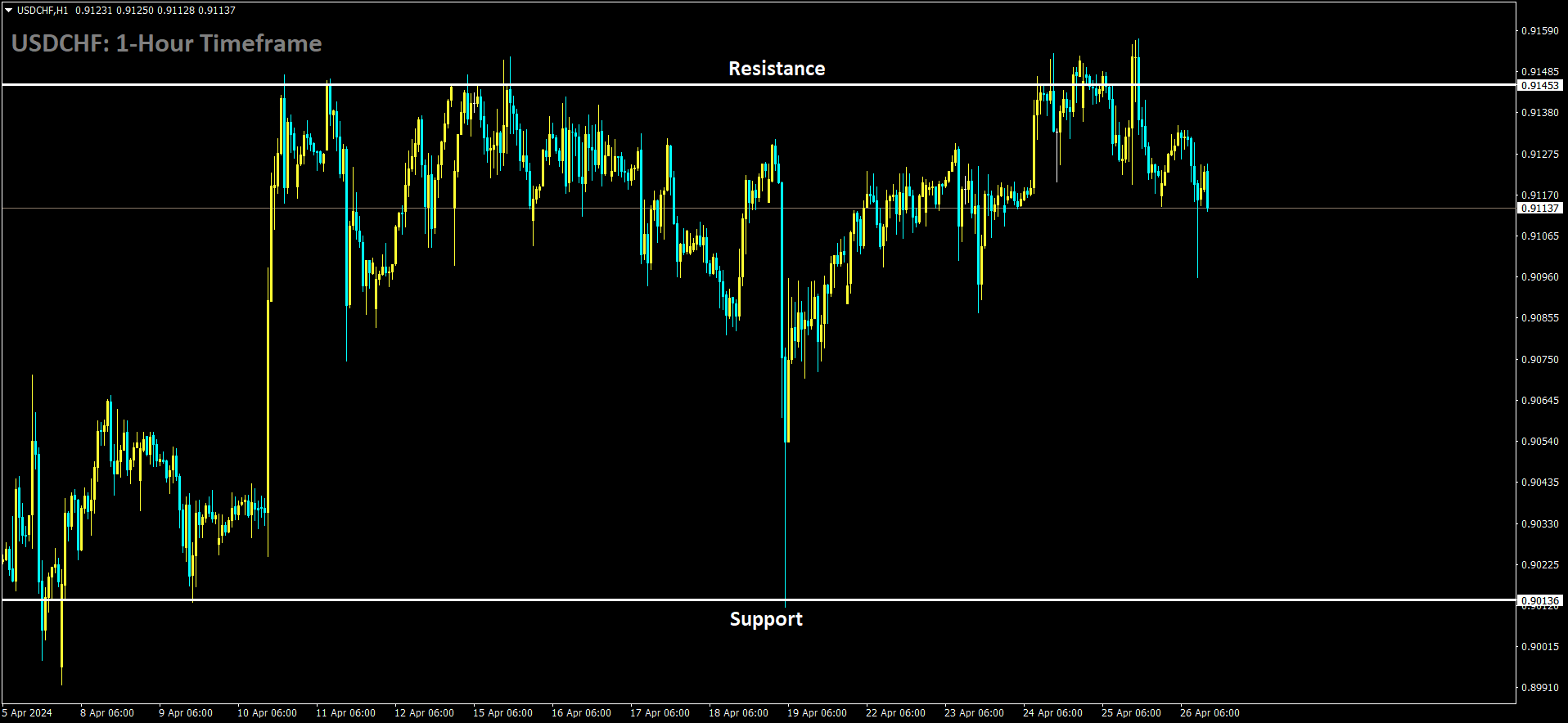Click the 0.91380 price axis label
Screen dimensions: 1568x723
pos(1540,113)
